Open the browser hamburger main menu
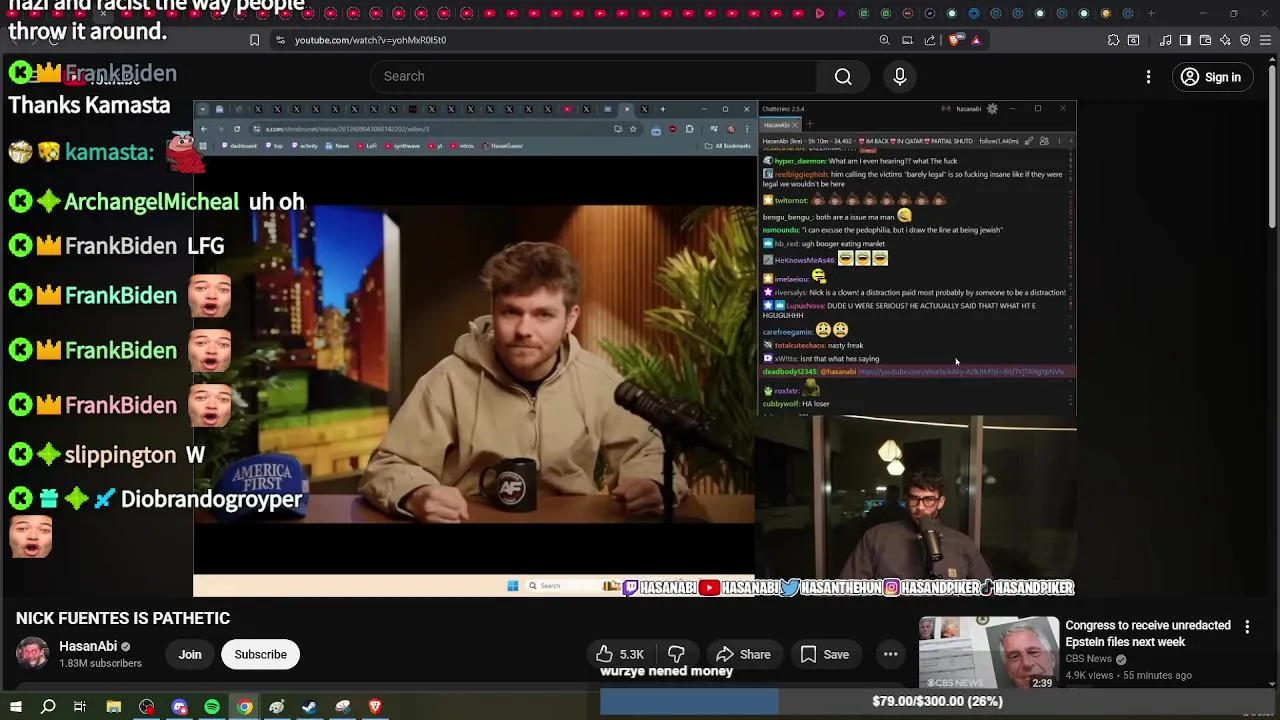1280x720 pixels. click(x=1265, y=40)
